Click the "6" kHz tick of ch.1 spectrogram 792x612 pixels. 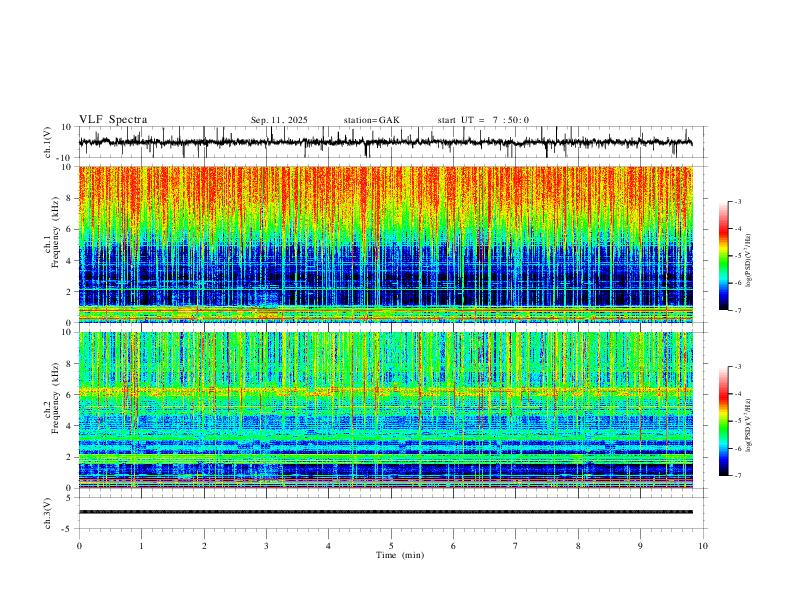pyautogui.click(x=70, y=229)
